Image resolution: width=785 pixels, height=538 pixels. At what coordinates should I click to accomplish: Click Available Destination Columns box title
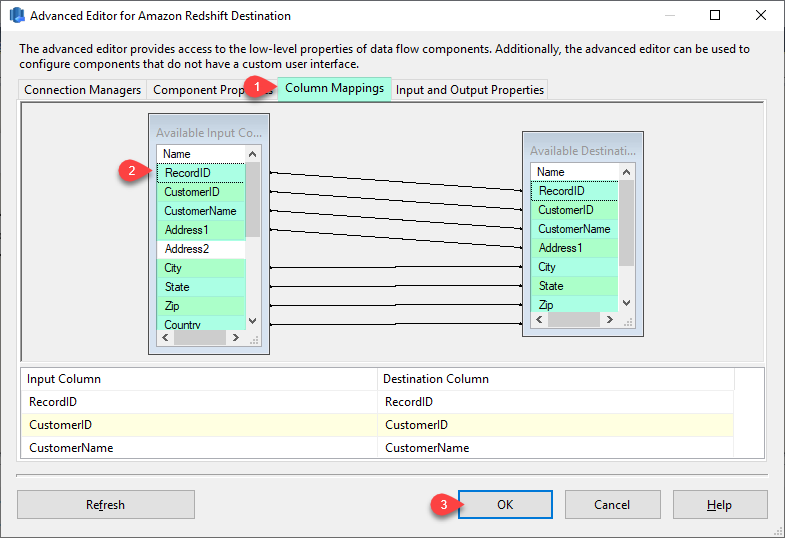[583, 151]
